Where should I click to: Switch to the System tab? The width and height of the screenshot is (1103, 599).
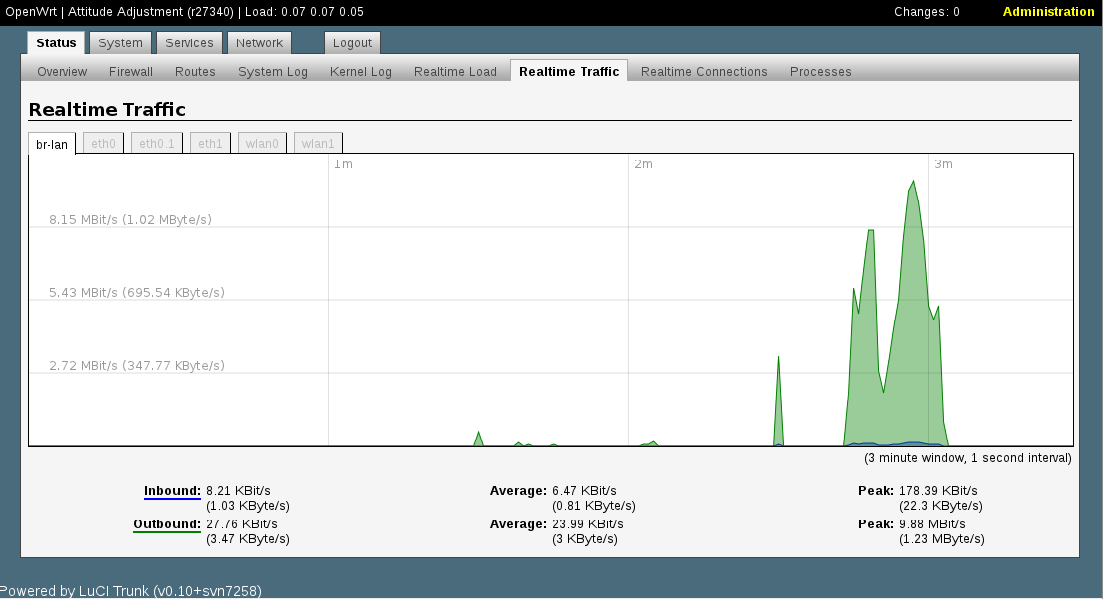(x=121, y=43)
